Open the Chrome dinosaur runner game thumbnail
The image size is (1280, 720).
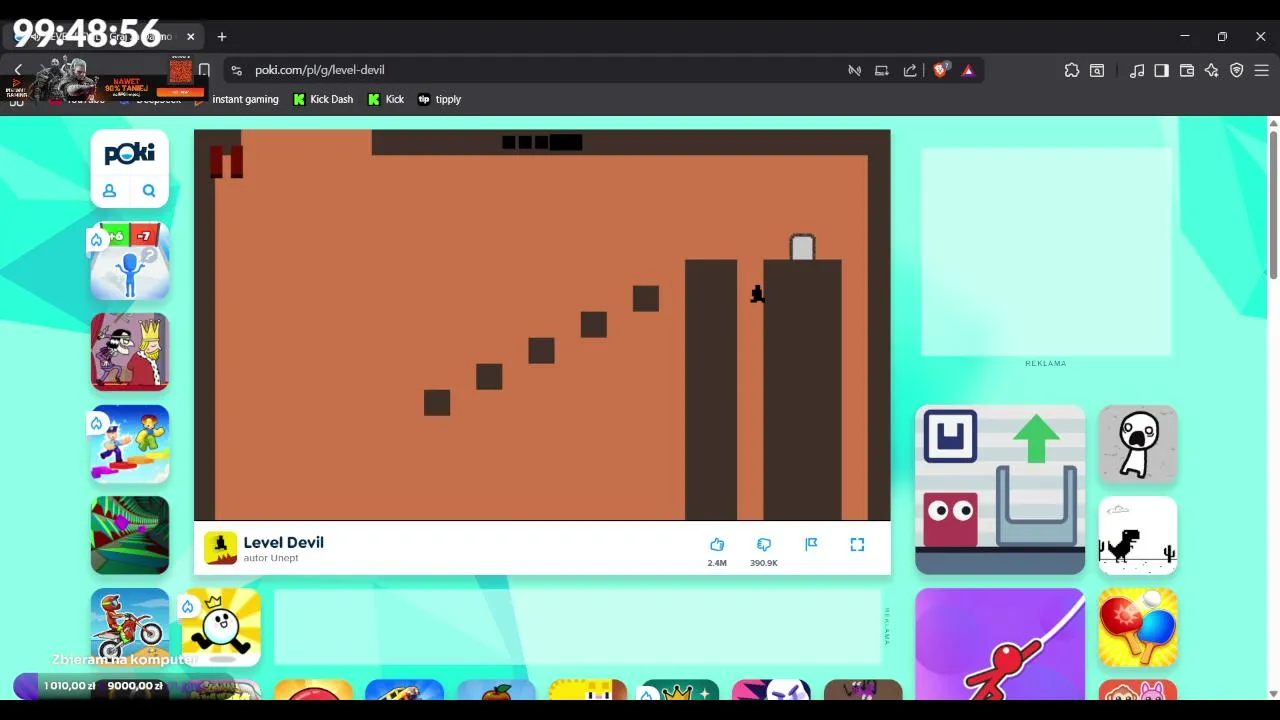pos(1138,535)
